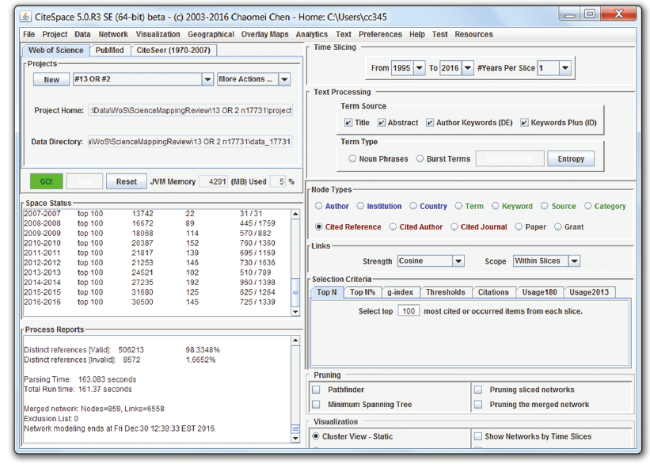Click the Data Directory path field

point(190,142)
